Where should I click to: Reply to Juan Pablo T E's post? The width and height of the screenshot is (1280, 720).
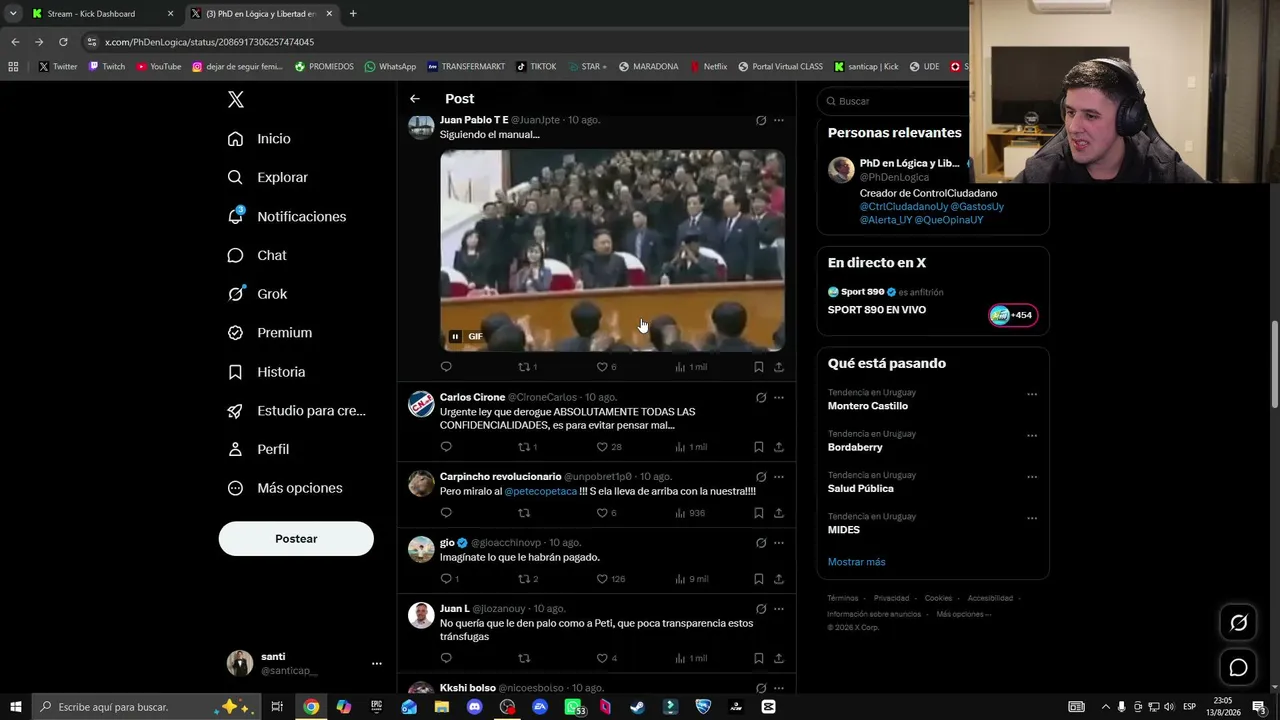pyautogui.click(x=446, y=367)
